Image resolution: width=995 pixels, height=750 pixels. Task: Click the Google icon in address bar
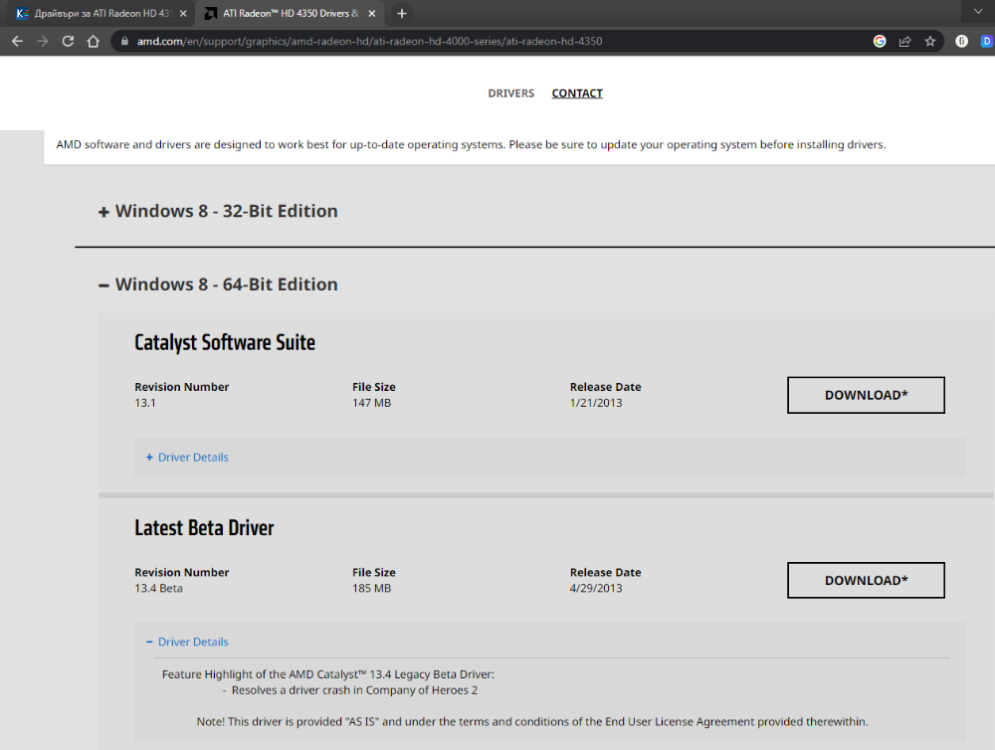click(x=880, y=41)
